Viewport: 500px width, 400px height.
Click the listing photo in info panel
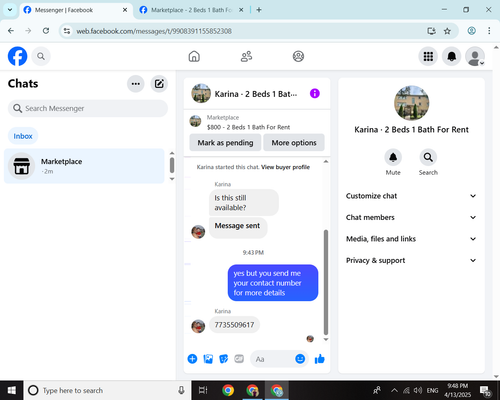(411, 103)
